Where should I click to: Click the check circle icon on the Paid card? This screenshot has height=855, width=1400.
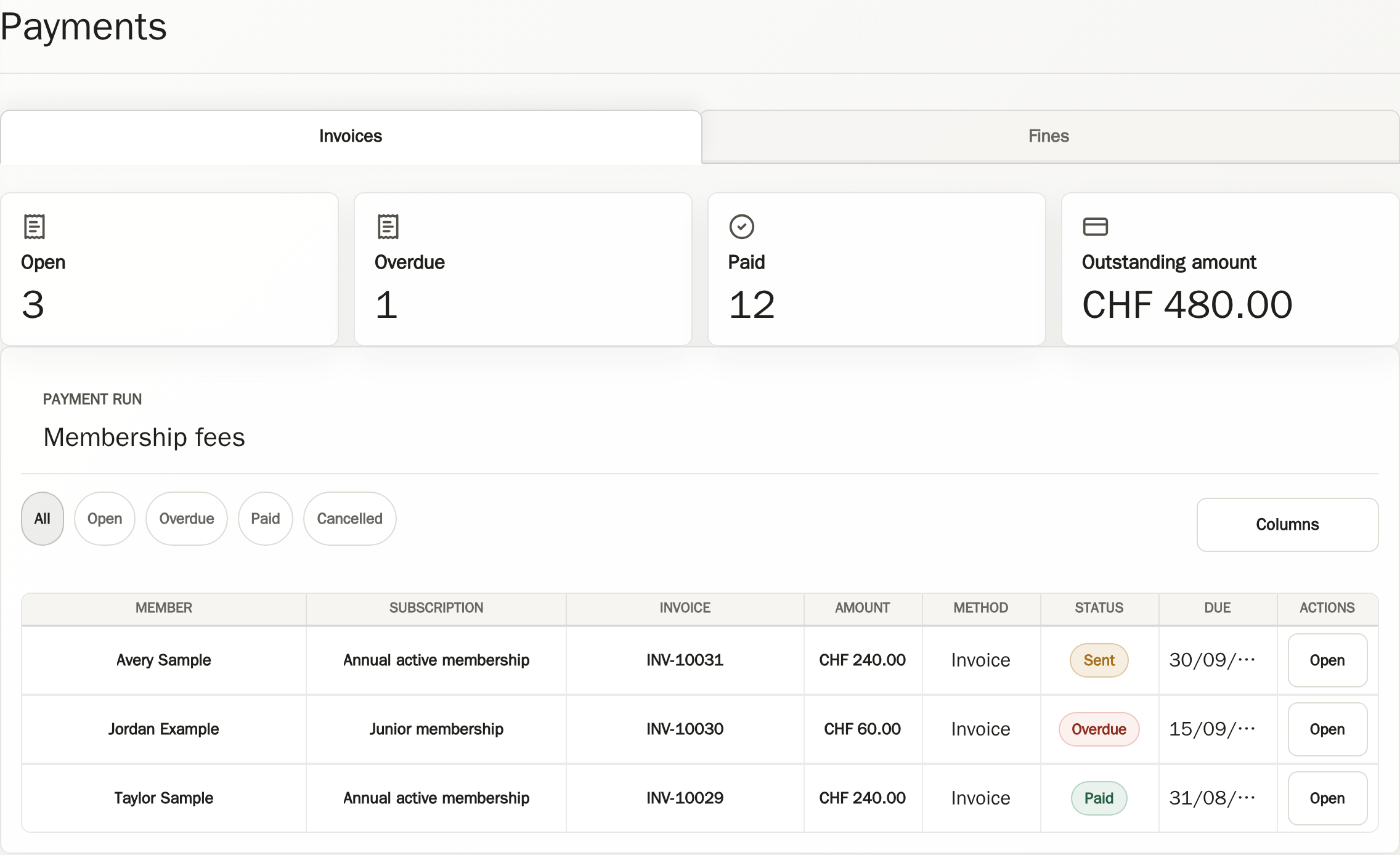742,227
